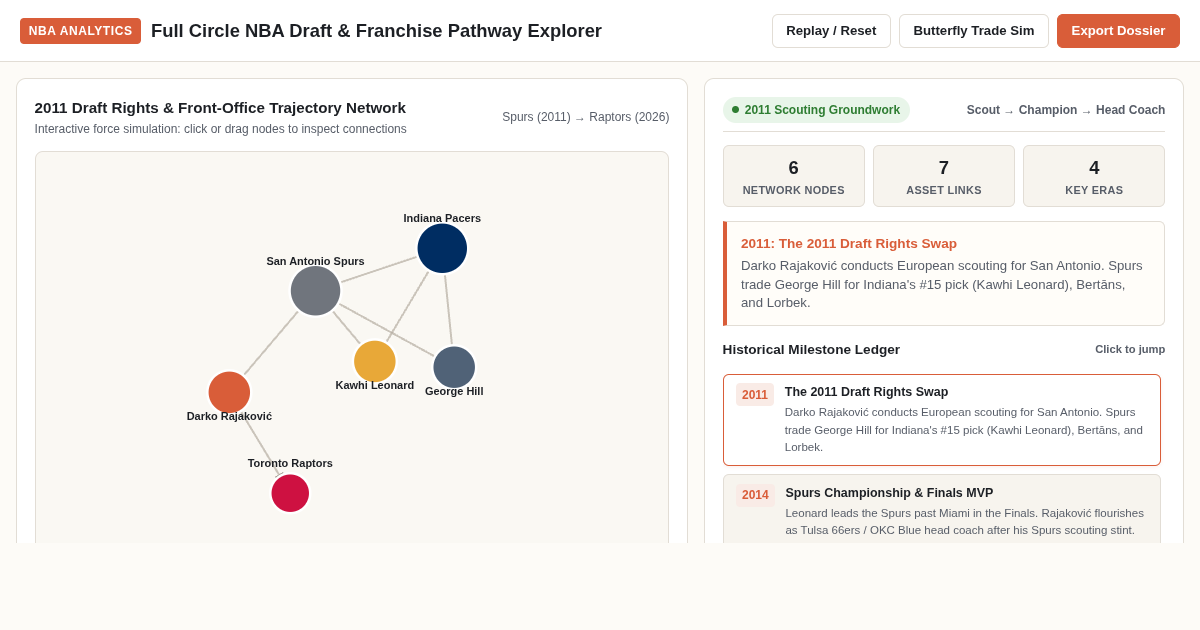The height and width of the screenshot is (630, 1200).
Task: Click the page title 'Full Circle NBA Draft'
Action: (x=376, y=31)
